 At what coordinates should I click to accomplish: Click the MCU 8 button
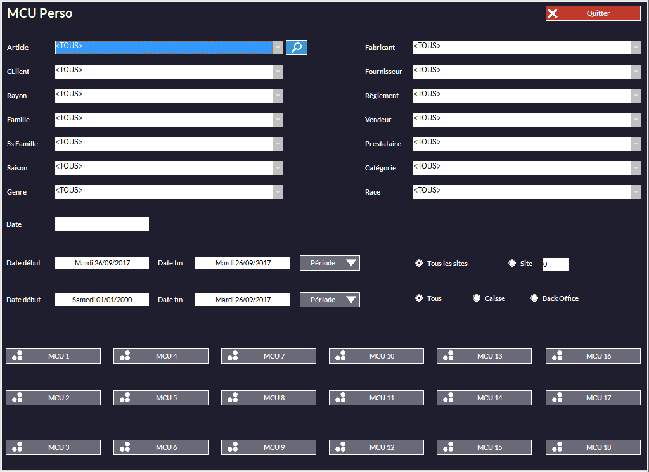(269, 398)
